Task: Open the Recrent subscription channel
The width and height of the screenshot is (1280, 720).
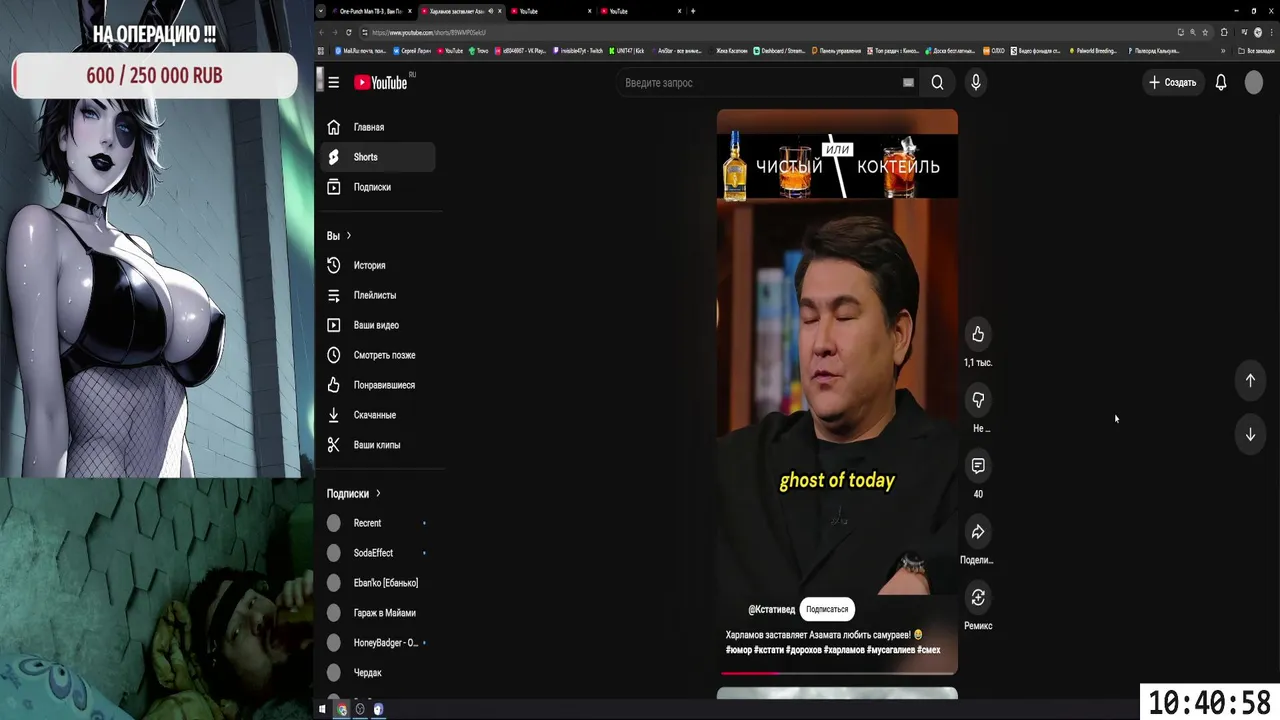Action: point(378,523)
